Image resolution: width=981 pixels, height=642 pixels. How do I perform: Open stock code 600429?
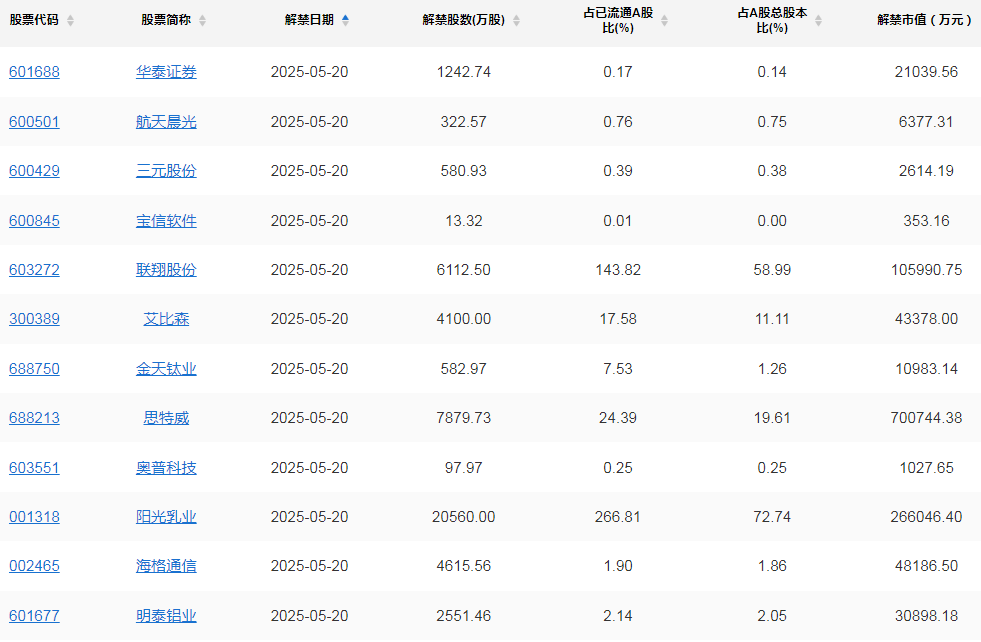34,171
